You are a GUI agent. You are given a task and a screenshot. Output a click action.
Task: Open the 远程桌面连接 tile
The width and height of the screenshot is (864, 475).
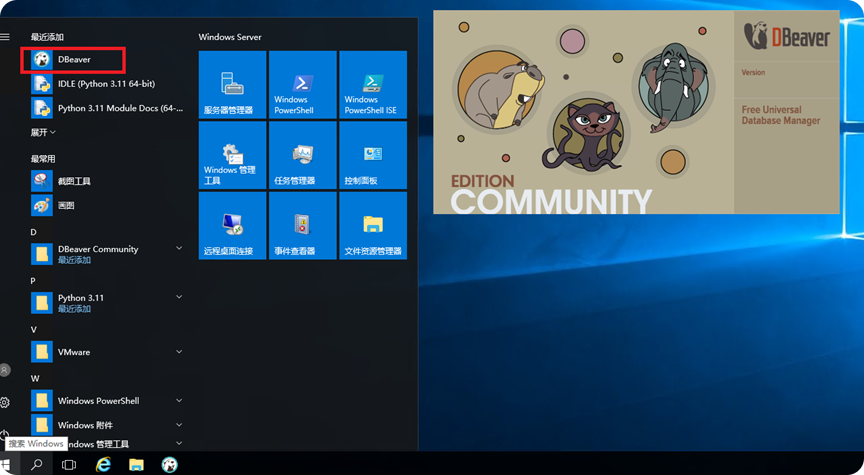233,225
